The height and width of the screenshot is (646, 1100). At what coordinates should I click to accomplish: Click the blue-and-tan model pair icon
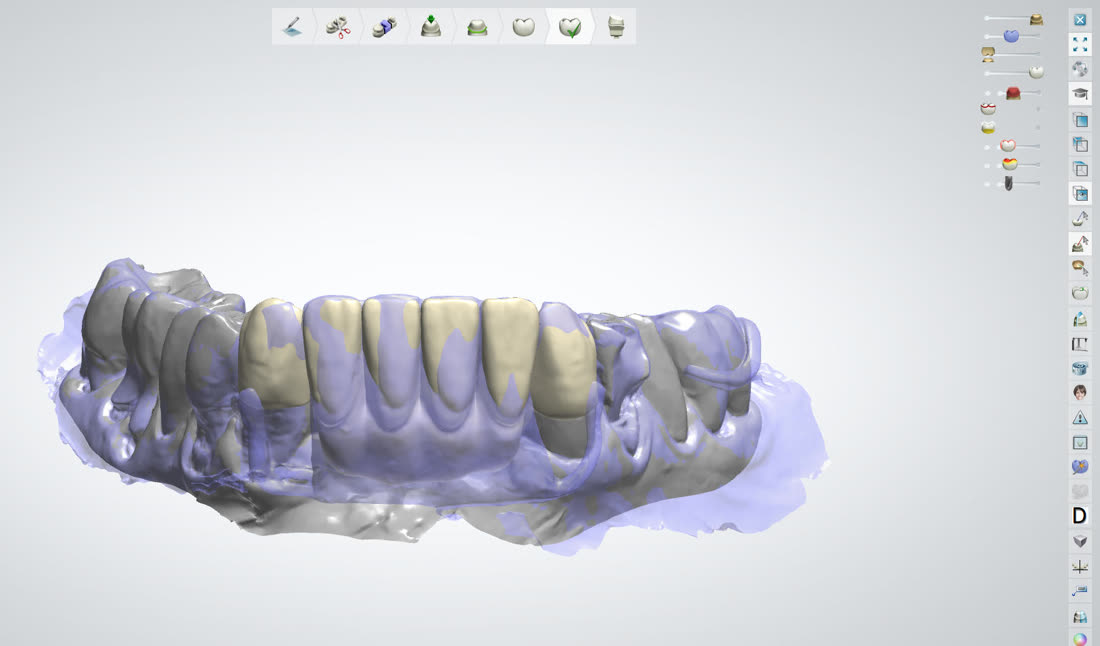pyautogui.click(x=1080, y=617)
